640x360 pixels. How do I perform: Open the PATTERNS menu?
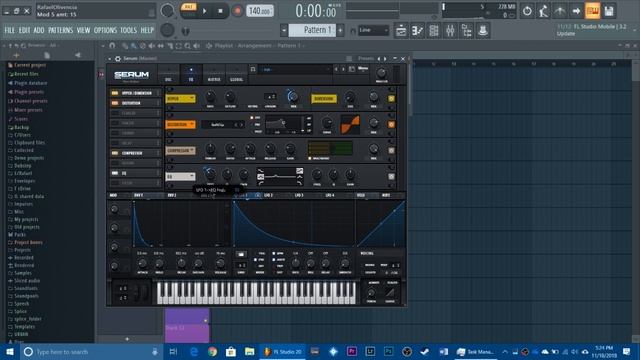click(x=60, y=30)
